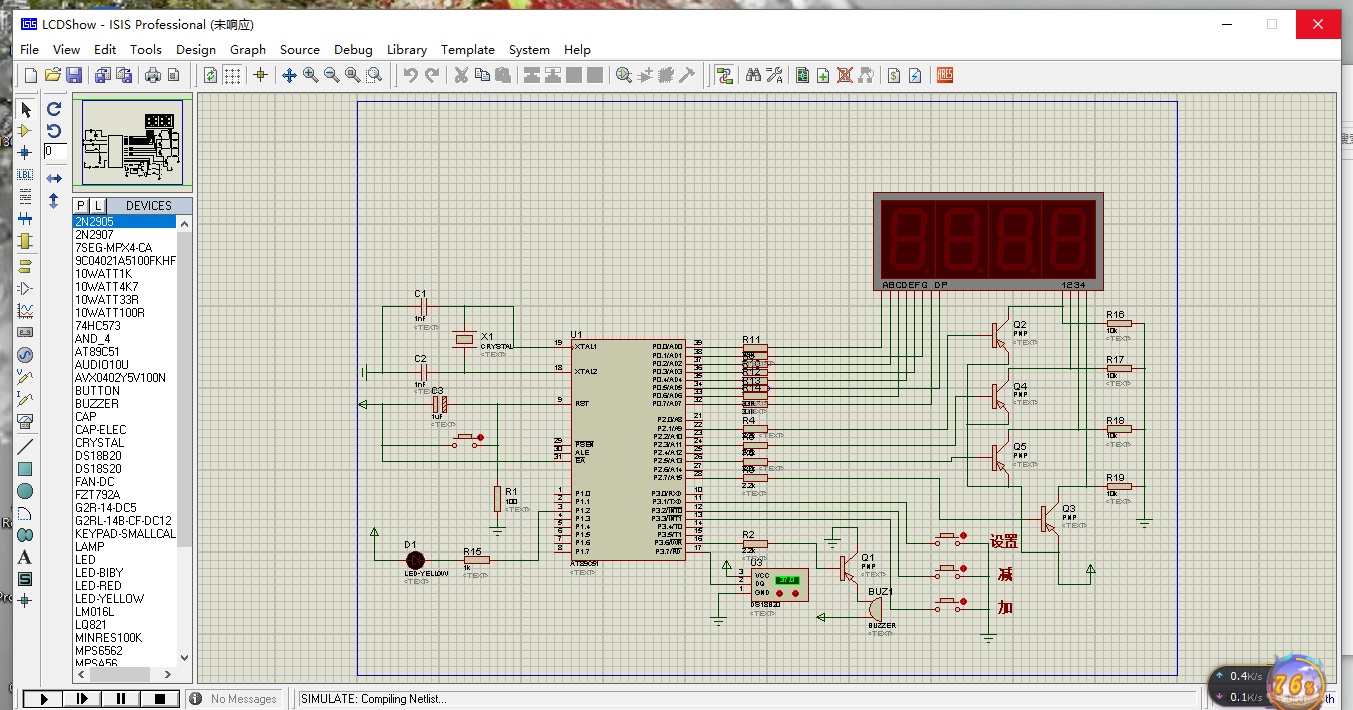Select the 2D line drawing tool
The width and height of the screenshot is (1353, 710).
tap(25, 446)
